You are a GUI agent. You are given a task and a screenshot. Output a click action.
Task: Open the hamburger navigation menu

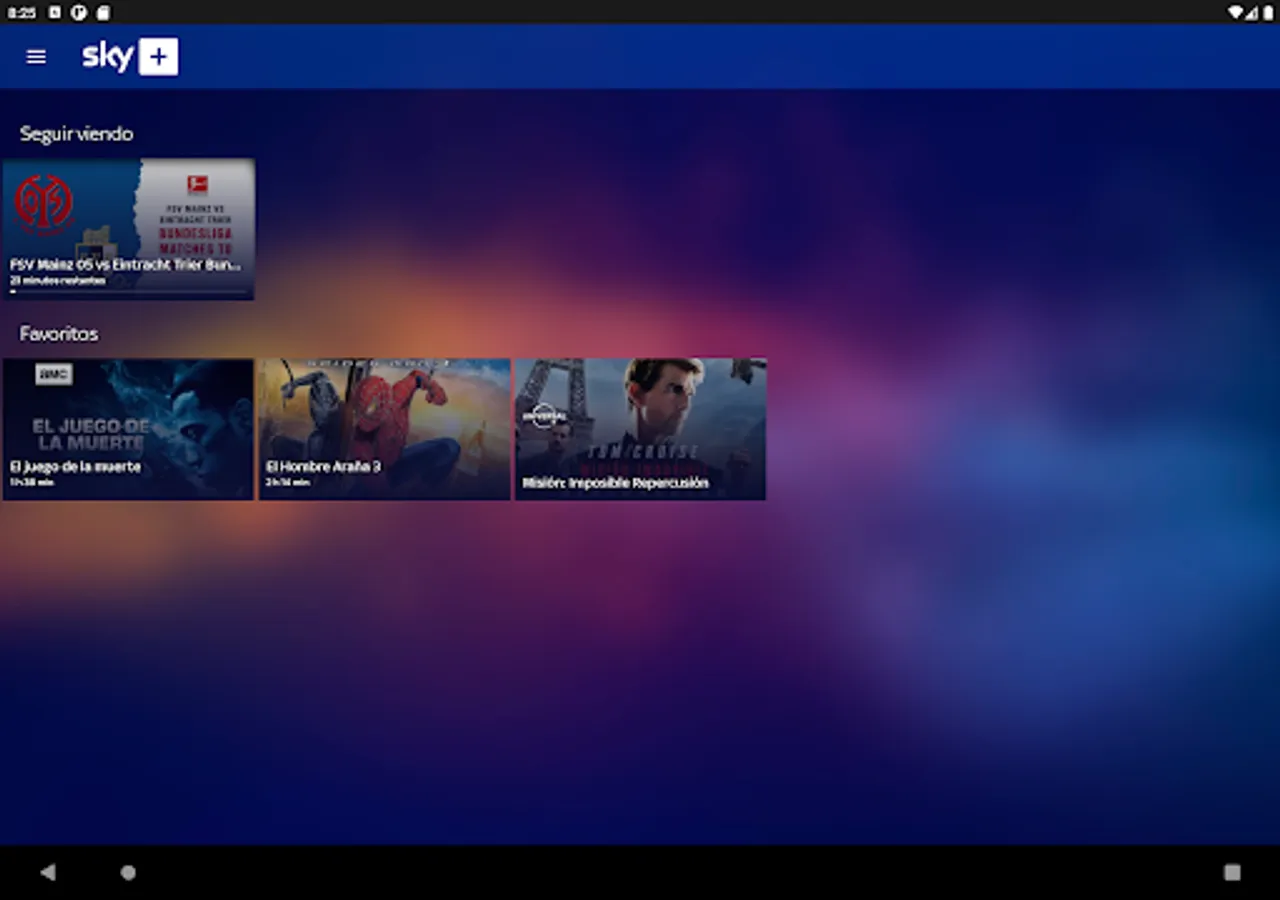[36, 57]
